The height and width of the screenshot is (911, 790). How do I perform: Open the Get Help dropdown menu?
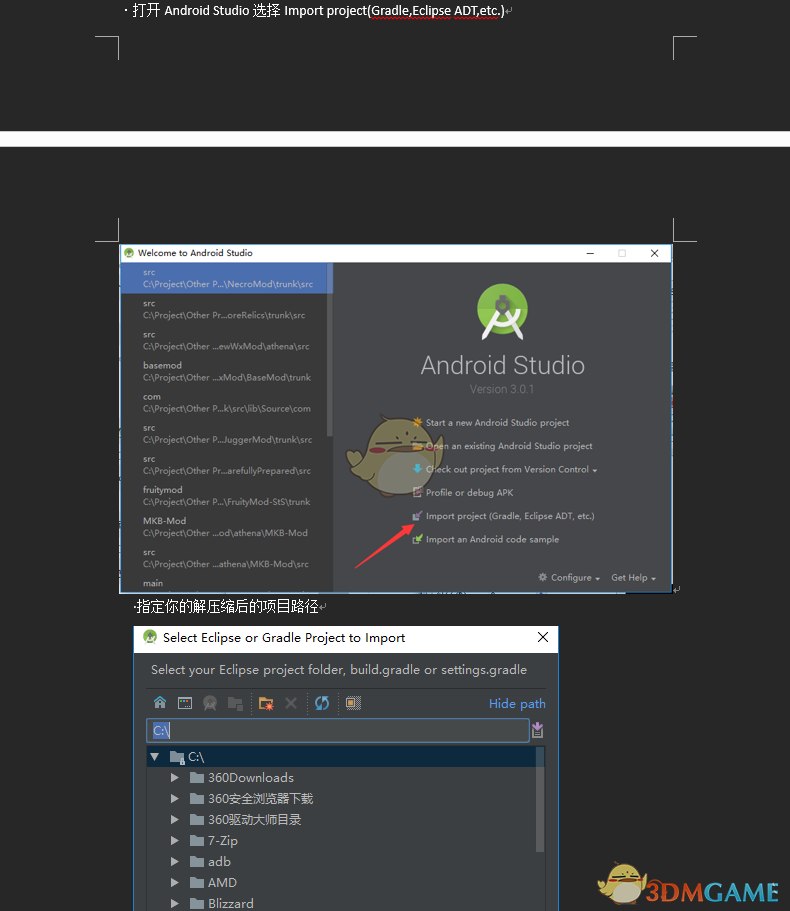[633, 577]
